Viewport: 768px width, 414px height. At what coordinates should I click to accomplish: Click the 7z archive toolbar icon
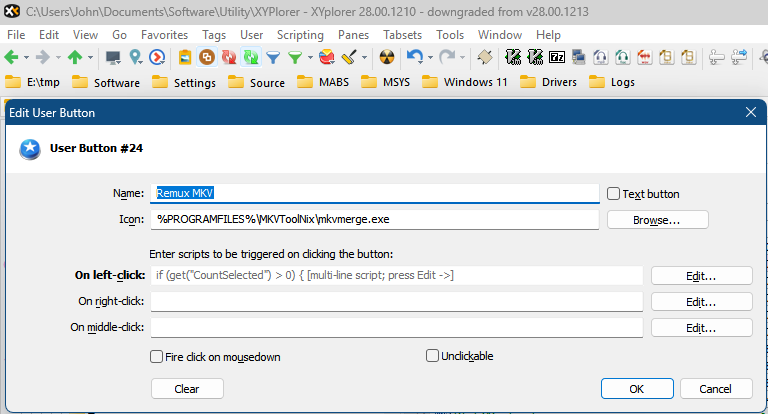tap(557, 57)
